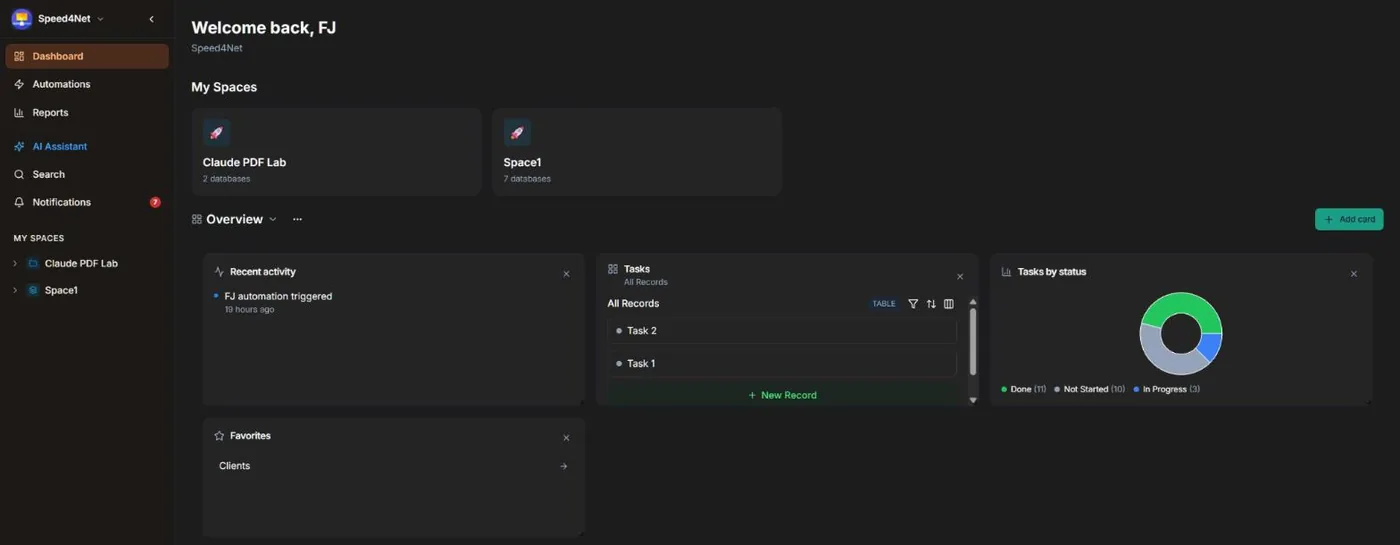The height and width of the screenshot is (545, 1400).
Task: Toggle the In Progress legend entry
Action: point(1166,389)
